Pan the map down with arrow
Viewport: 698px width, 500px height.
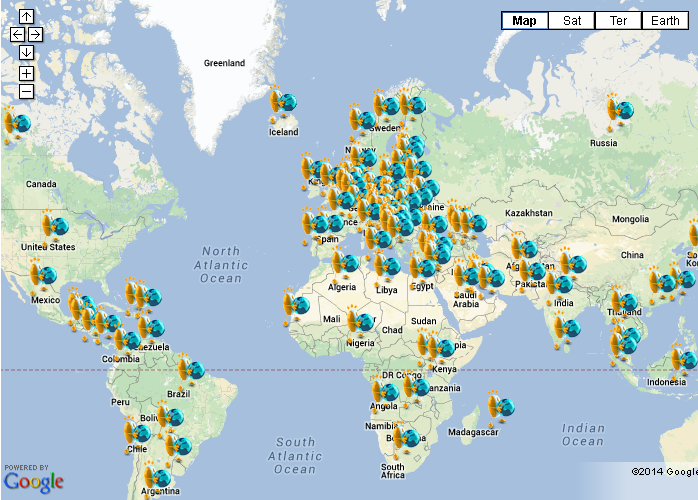point(26,53)
